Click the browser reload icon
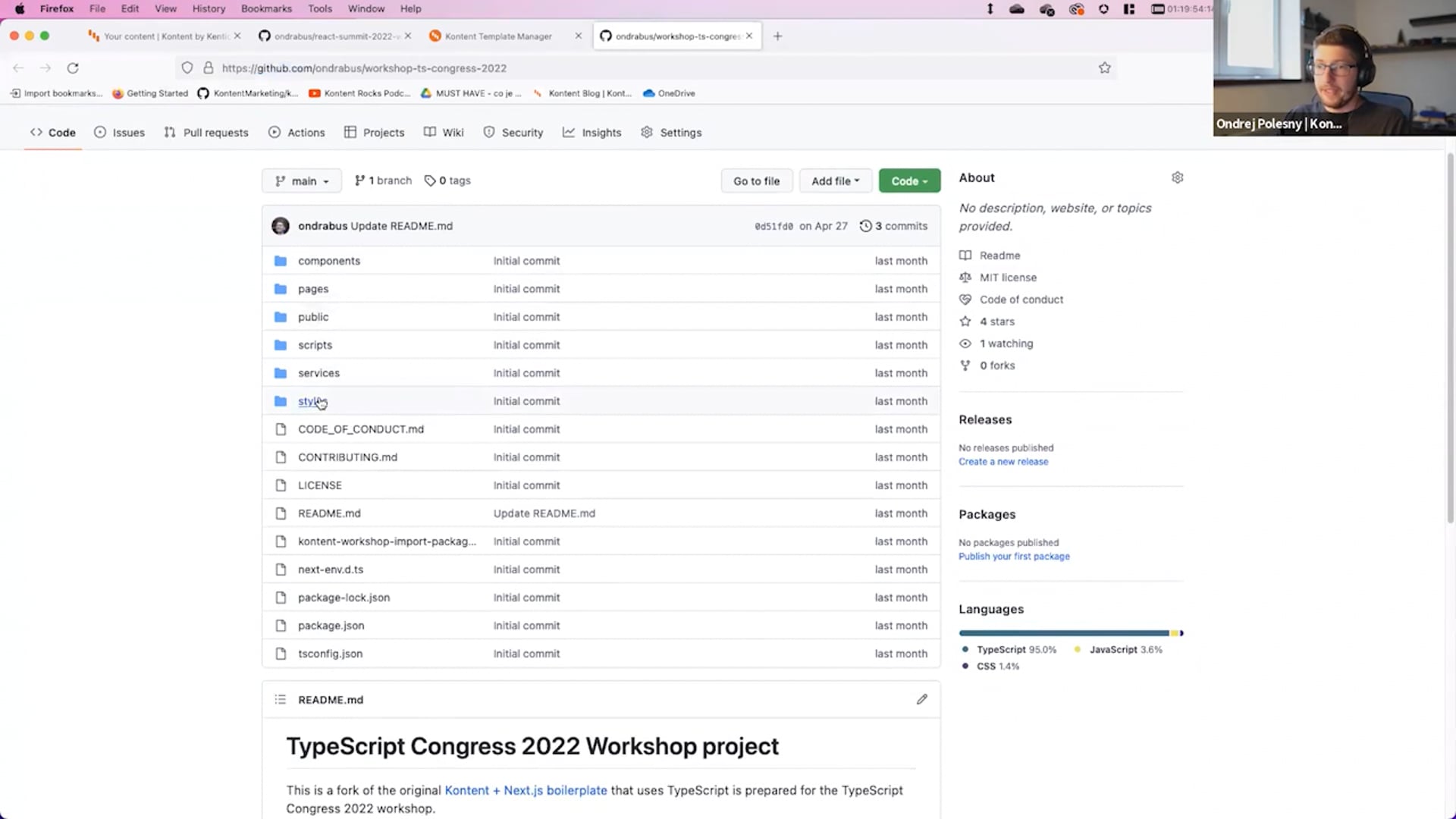The image size is (1456, 819). tap(73, 67)
